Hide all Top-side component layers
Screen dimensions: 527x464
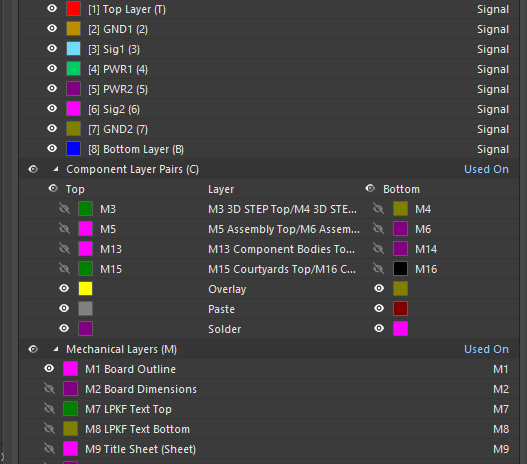click(x=53, y=188)
